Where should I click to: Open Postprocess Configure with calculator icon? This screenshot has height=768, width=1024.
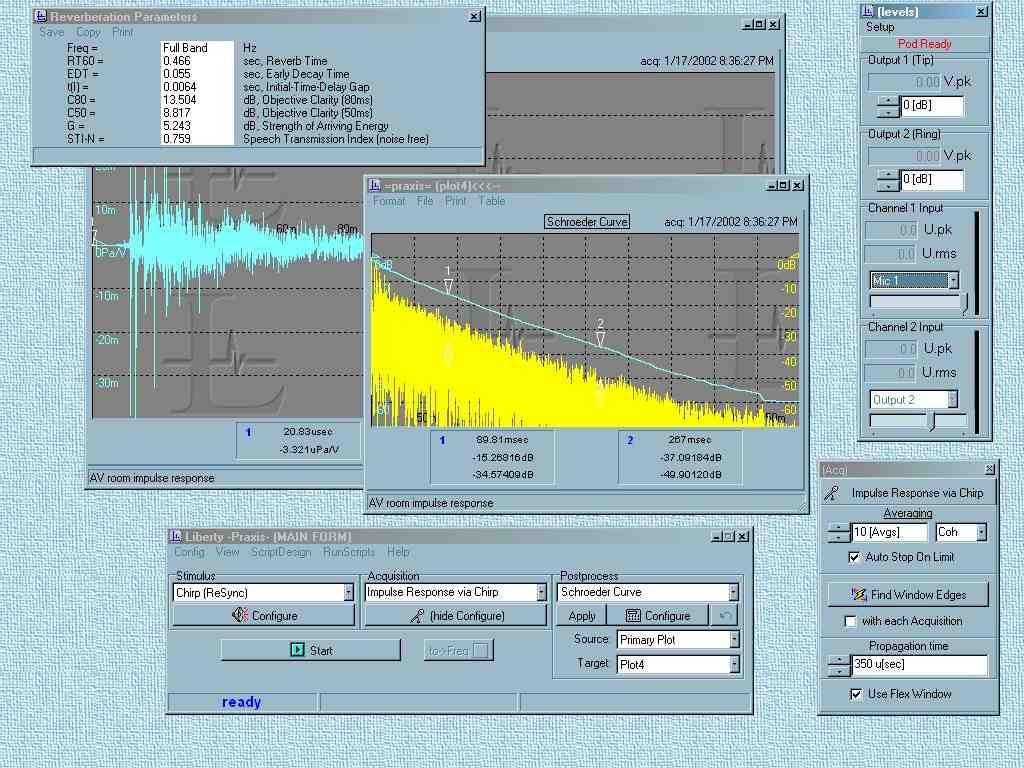657,616
